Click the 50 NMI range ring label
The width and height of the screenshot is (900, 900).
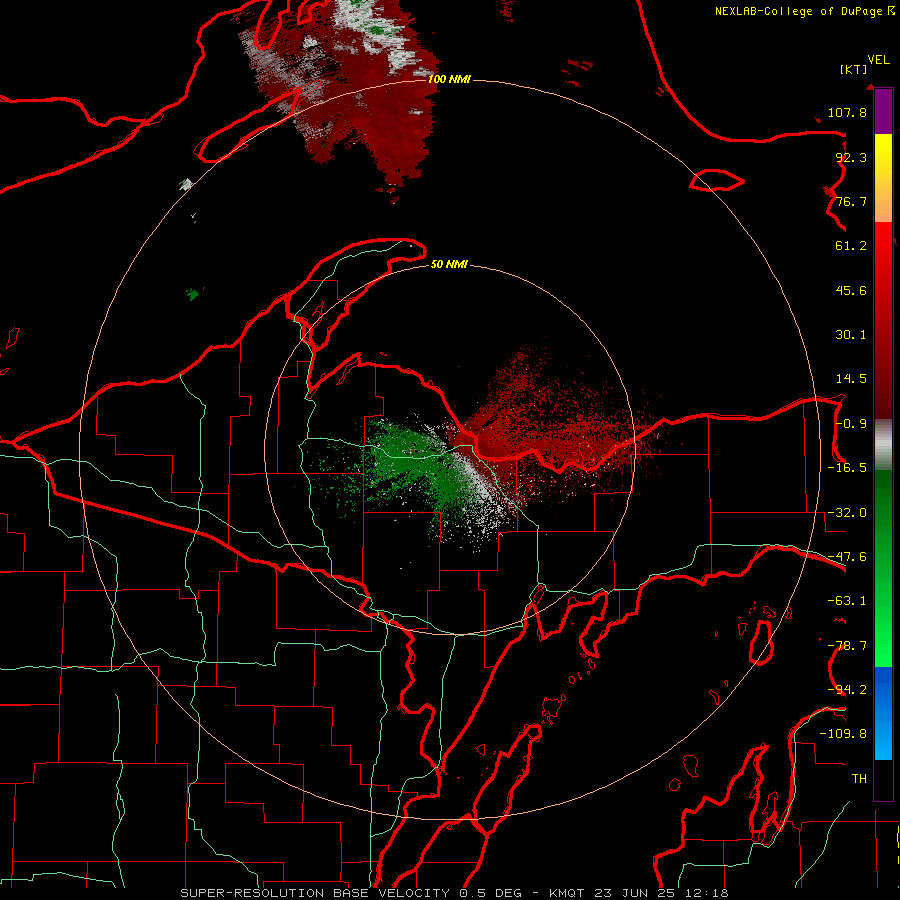(449, 264)
